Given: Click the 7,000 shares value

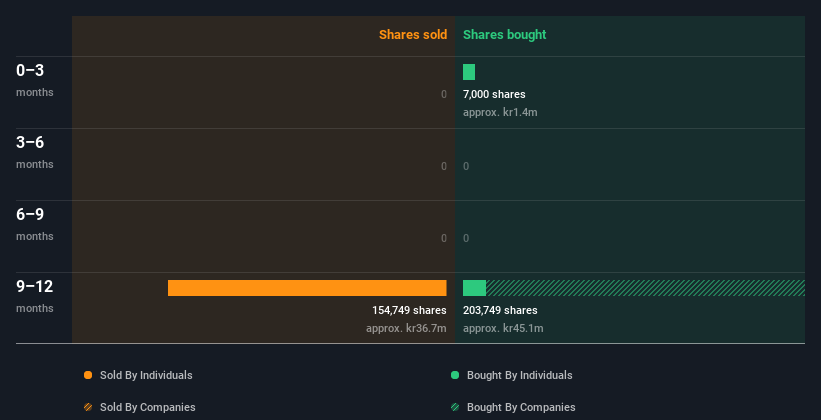Looking at the screenshot, I should tap(494, 94).
